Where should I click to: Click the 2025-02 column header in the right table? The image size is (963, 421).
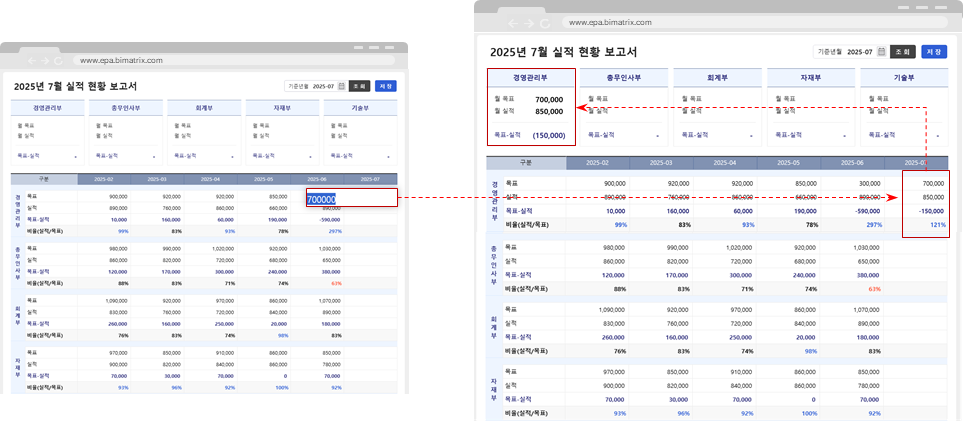pos(598,163)
